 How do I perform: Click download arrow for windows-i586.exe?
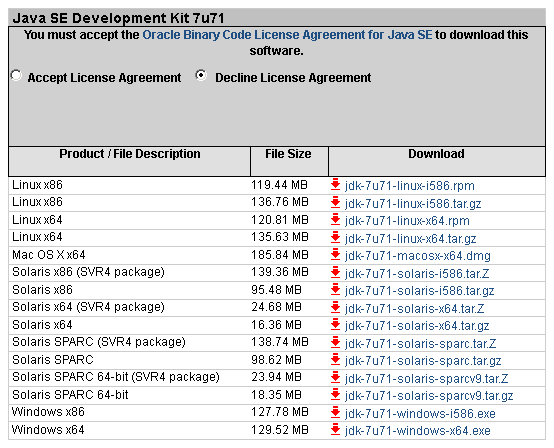(335, 412)
